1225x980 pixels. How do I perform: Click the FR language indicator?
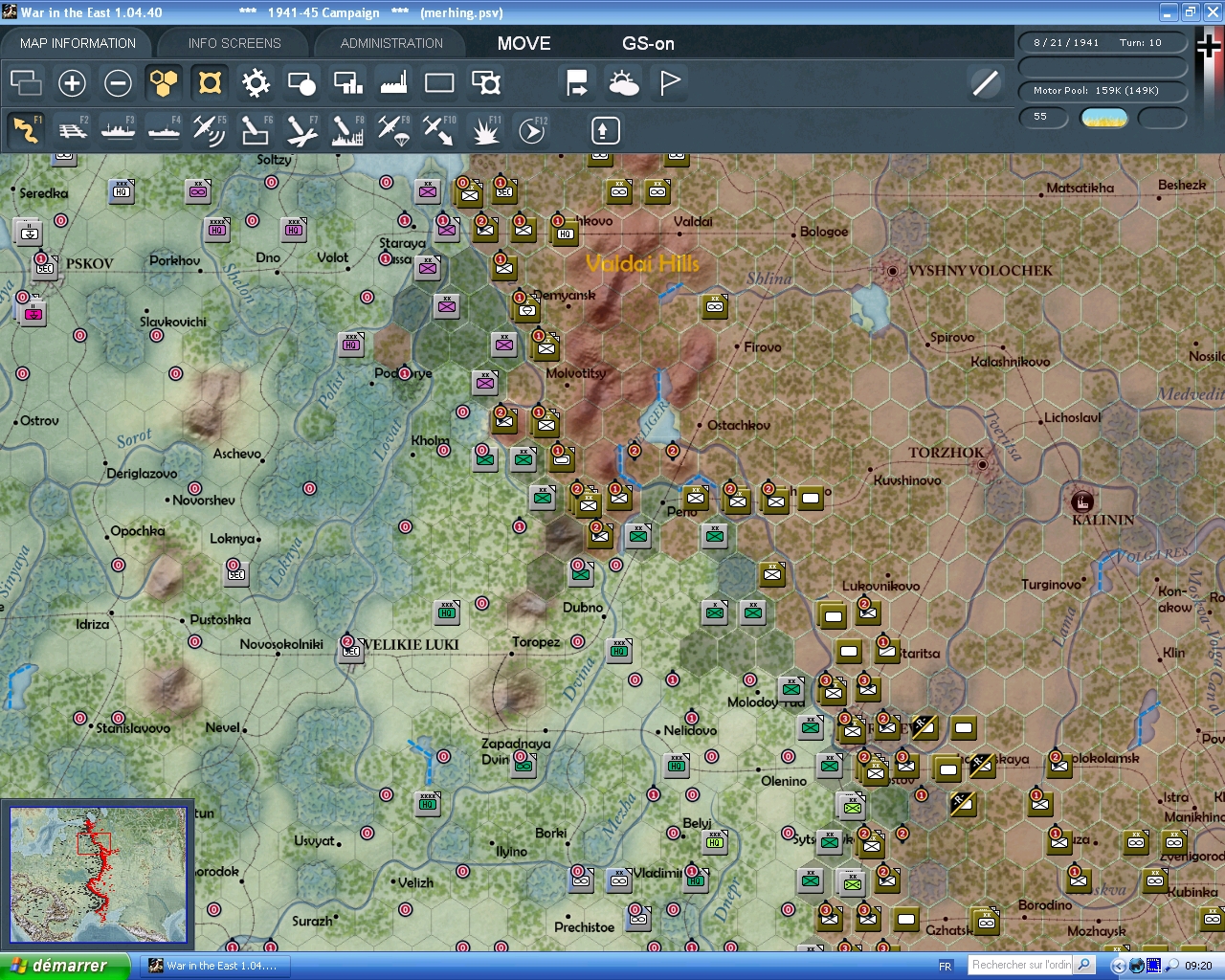pyautogui.click(x=946, y=967)
